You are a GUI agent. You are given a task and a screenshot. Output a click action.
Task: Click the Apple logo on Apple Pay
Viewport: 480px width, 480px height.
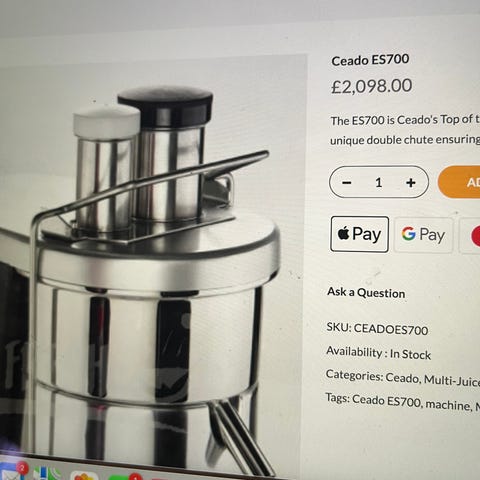pos(343,233)
